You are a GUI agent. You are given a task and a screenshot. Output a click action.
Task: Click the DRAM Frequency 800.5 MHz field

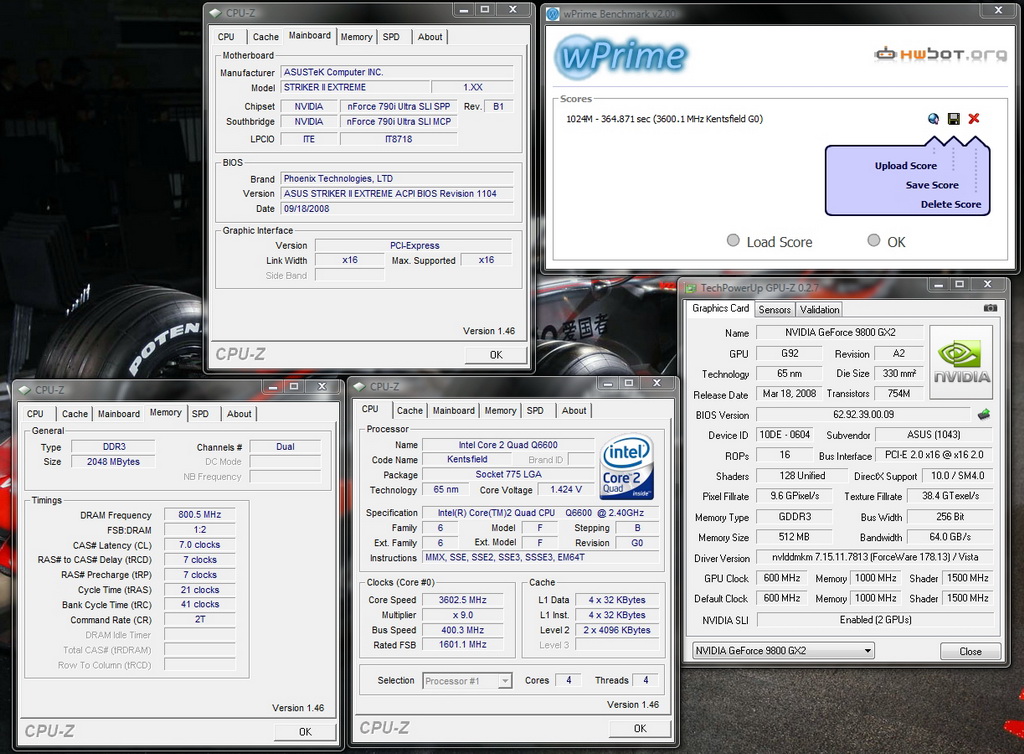[x=199, y=514]
